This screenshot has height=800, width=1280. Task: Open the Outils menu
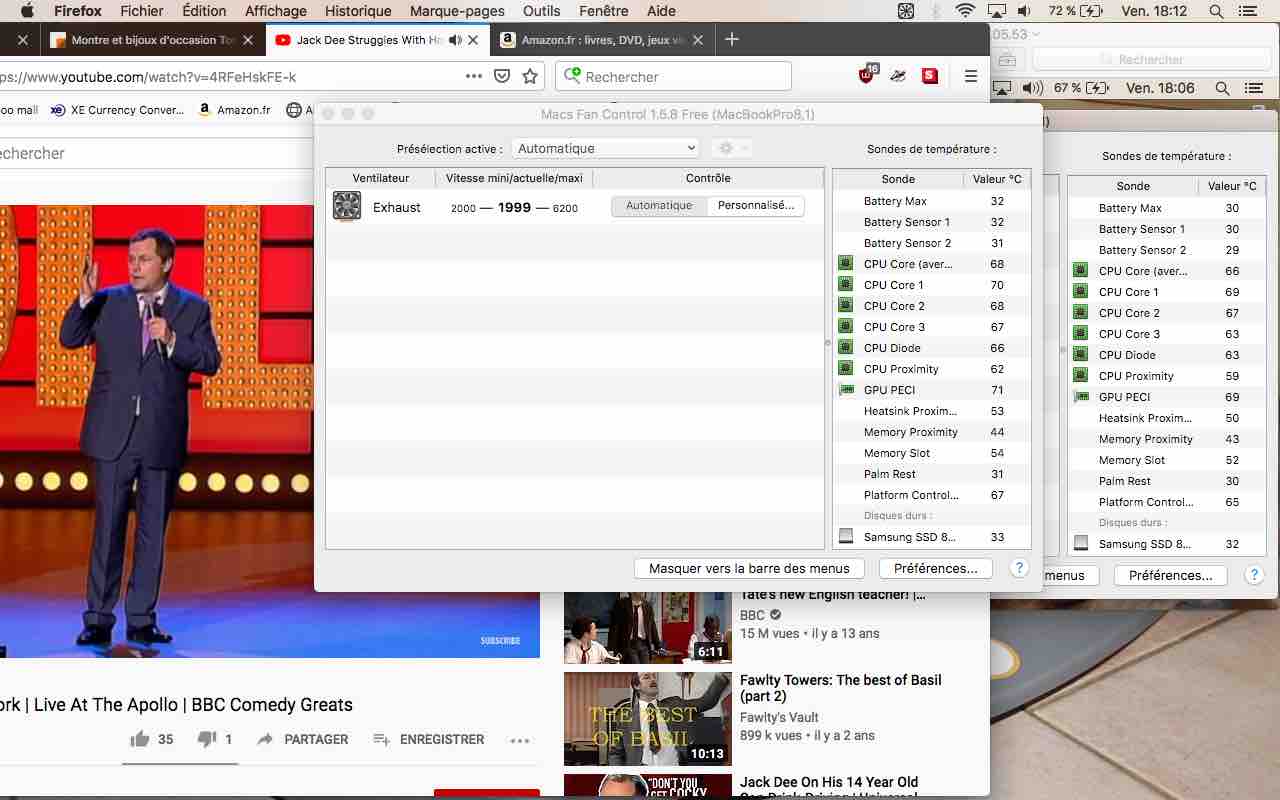(542, 11)
